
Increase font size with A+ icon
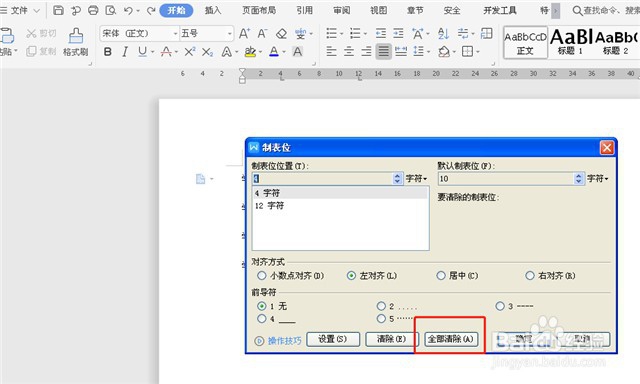tap(244, 33)
